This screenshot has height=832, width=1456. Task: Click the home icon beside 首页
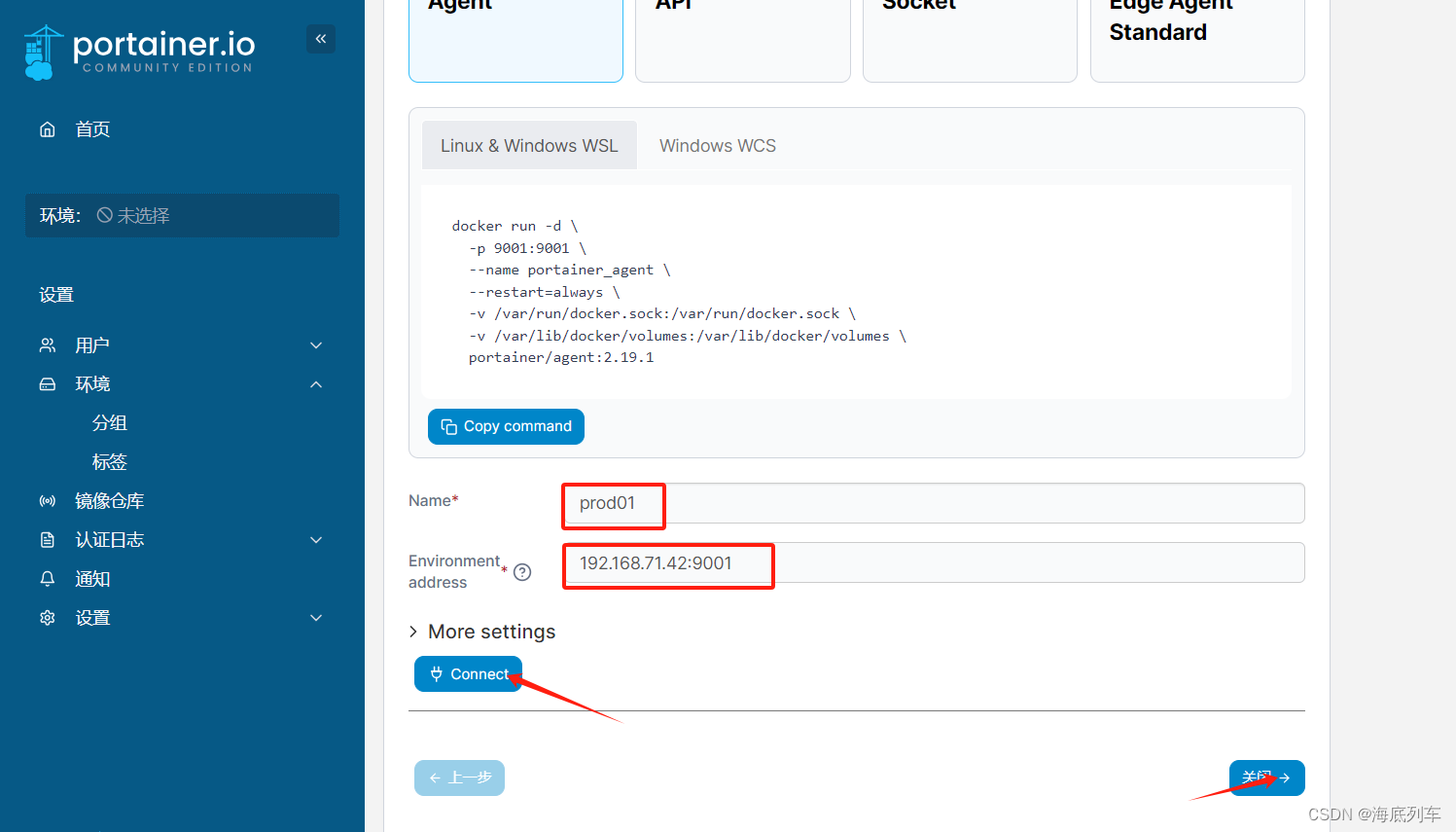pyautogui.click(x=47, y=129)
